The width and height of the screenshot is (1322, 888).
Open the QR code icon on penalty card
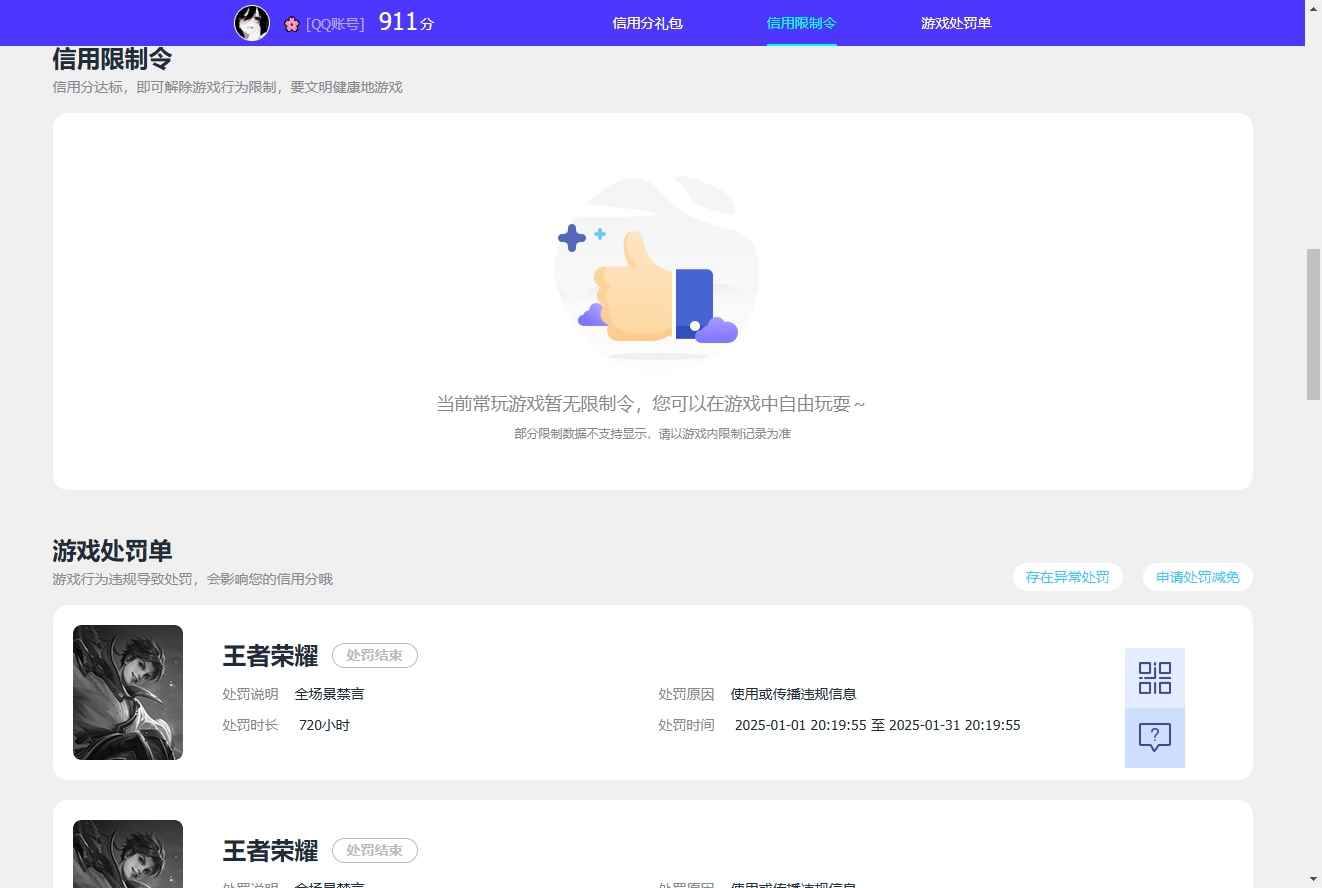1154,677
